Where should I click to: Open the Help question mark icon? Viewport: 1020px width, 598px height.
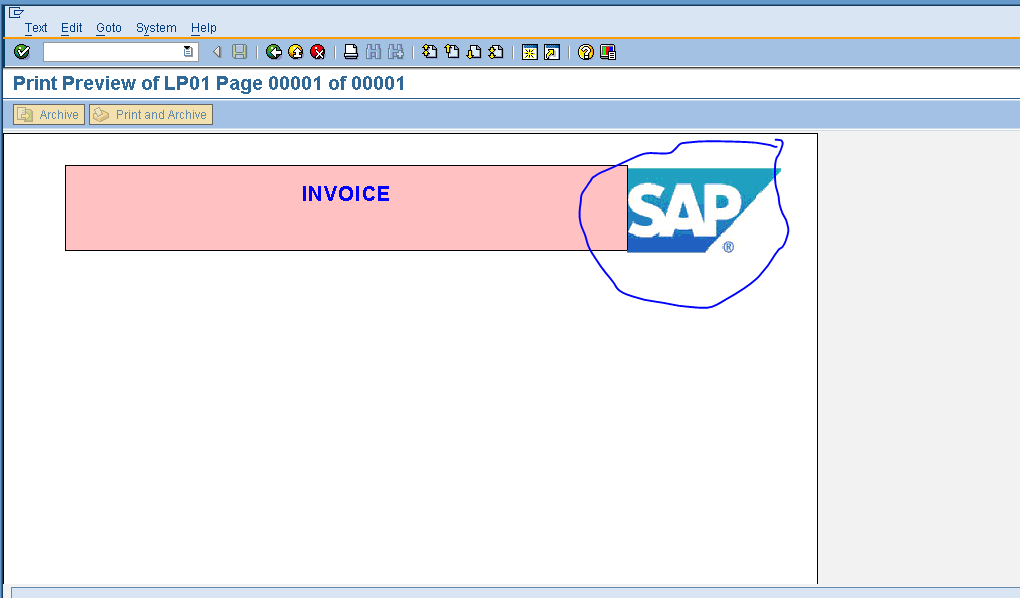[x=583, y=51]
